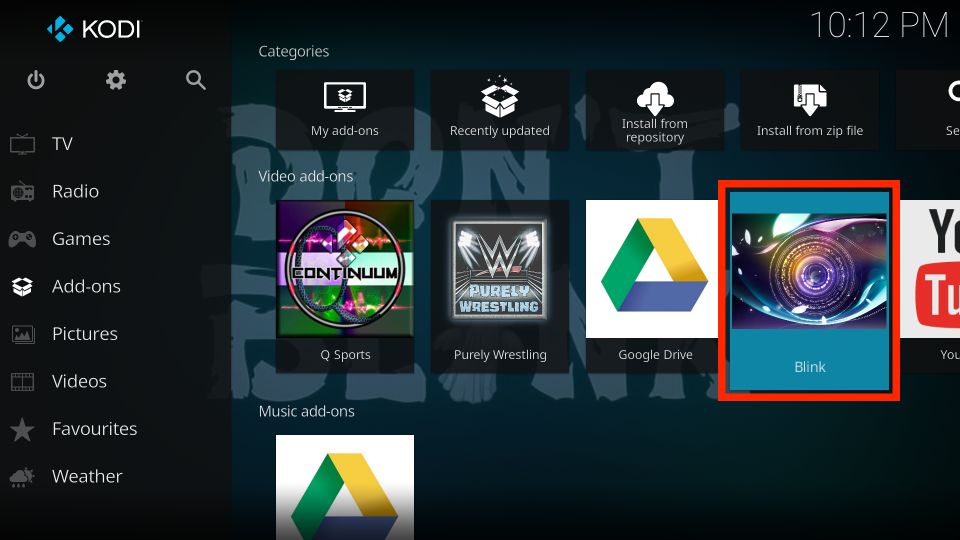Click the Music add-ons heading

click(x=306, y=411)
